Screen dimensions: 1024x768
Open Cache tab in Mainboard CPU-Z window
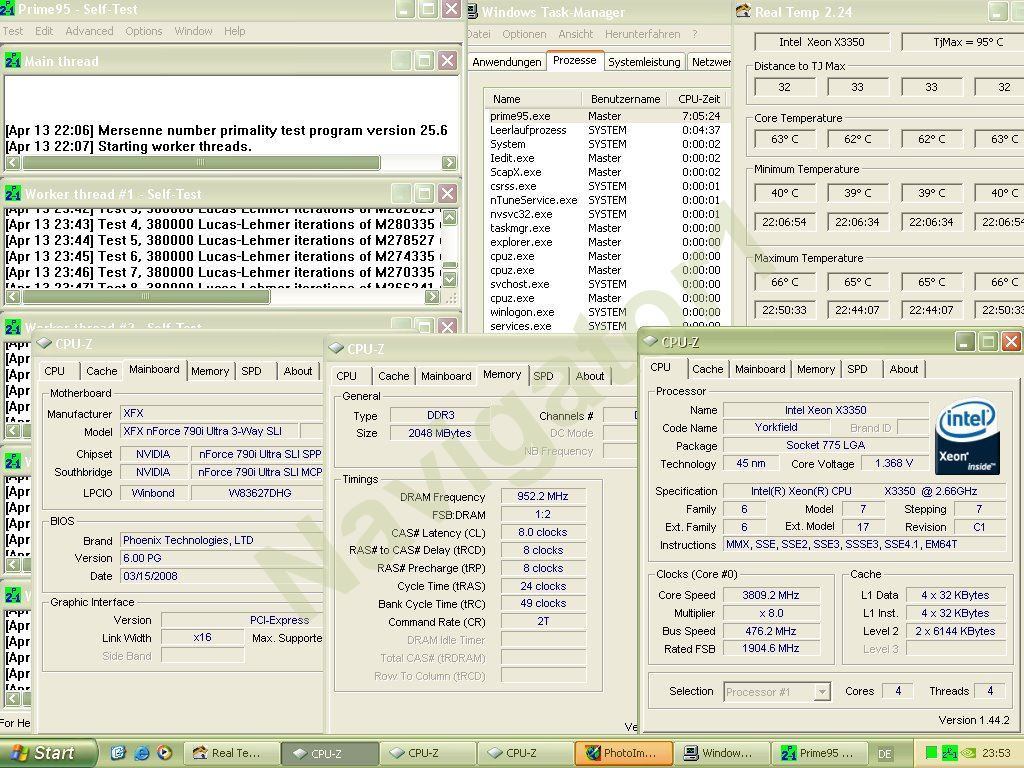101,371
